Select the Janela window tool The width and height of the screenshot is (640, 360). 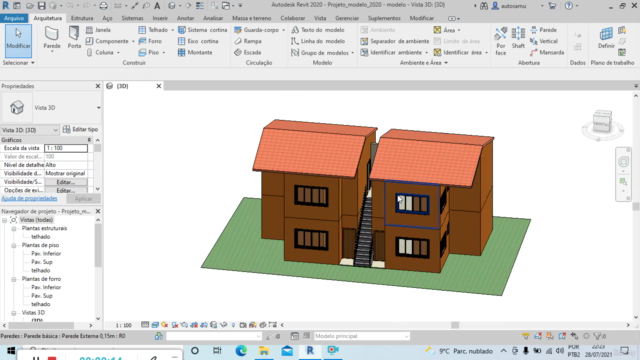[x=98, y=30]
